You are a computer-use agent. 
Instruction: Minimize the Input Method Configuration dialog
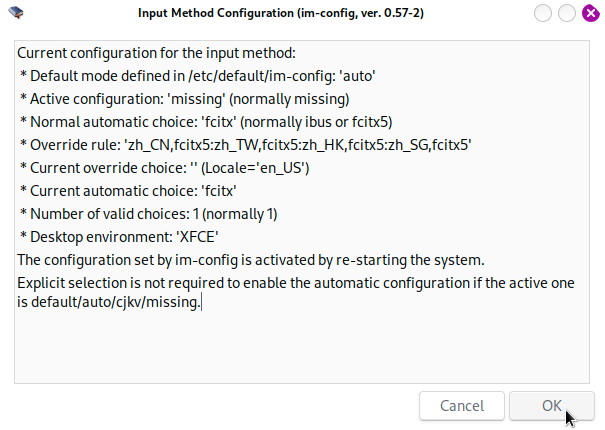tap(543, 13)
